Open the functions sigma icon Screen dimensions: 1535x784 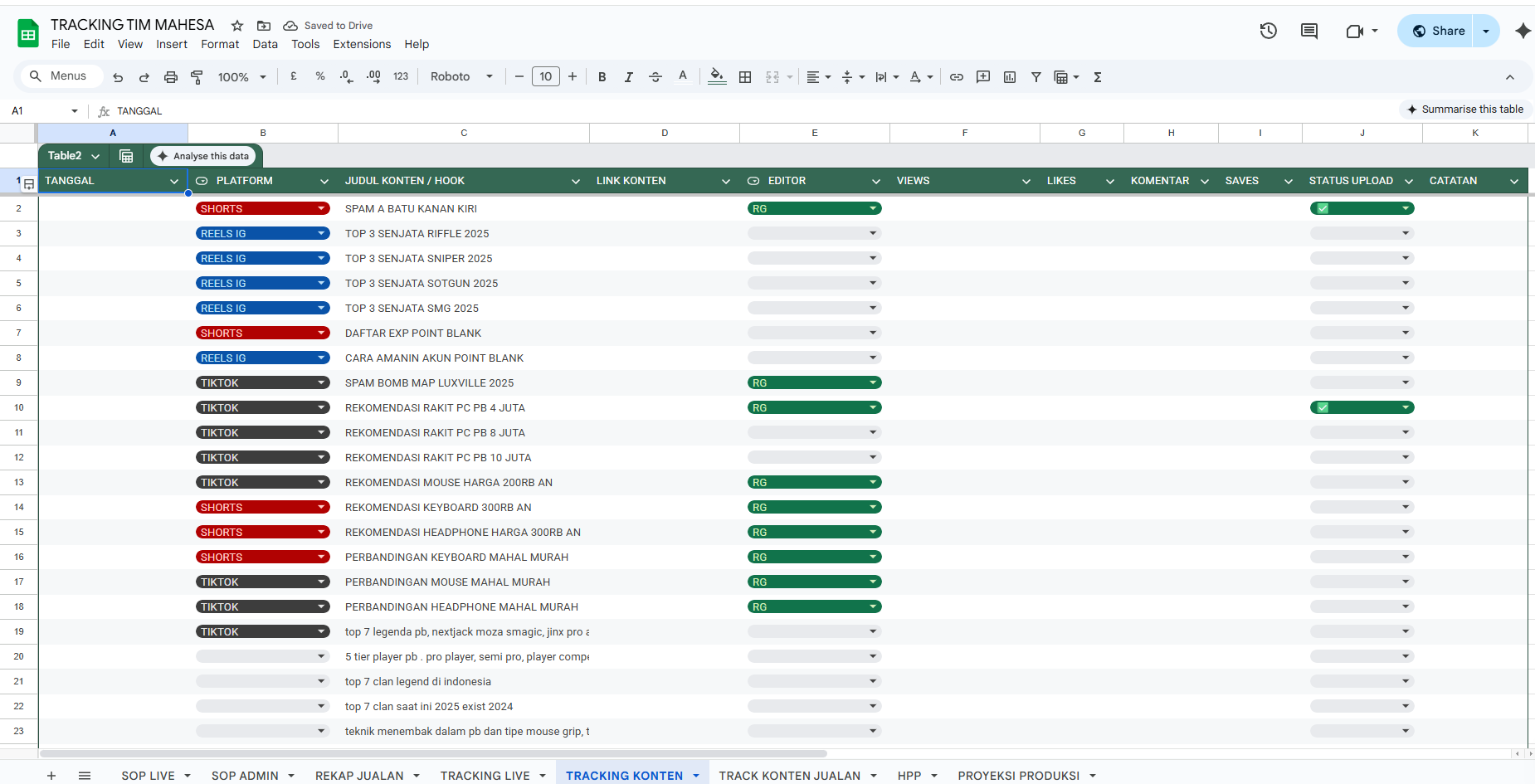coord(1097,76)
